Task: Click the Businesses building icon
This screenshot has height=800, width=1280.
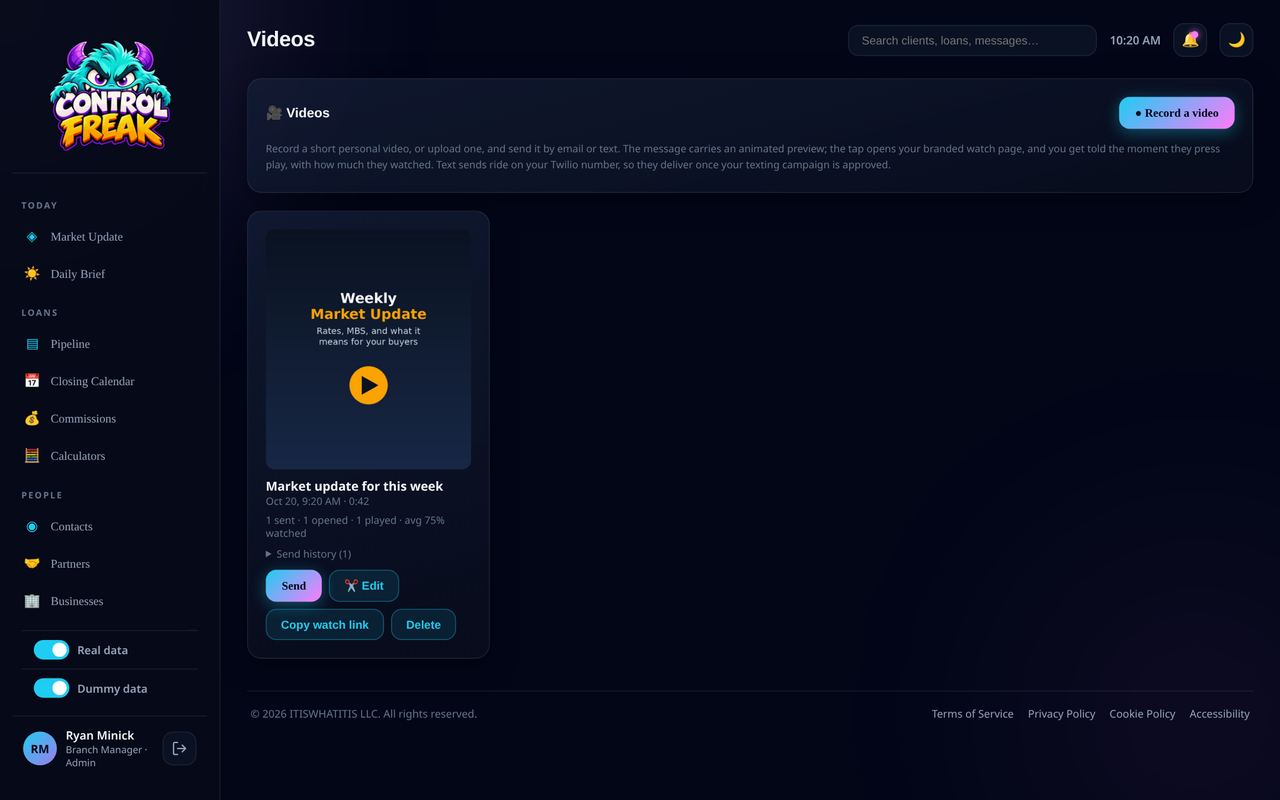Action: click(x=32, y=601)
